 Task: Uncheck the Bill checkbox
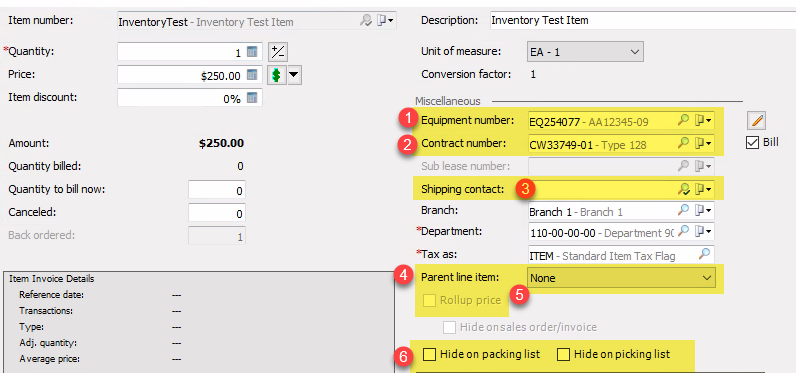[752, 143]
